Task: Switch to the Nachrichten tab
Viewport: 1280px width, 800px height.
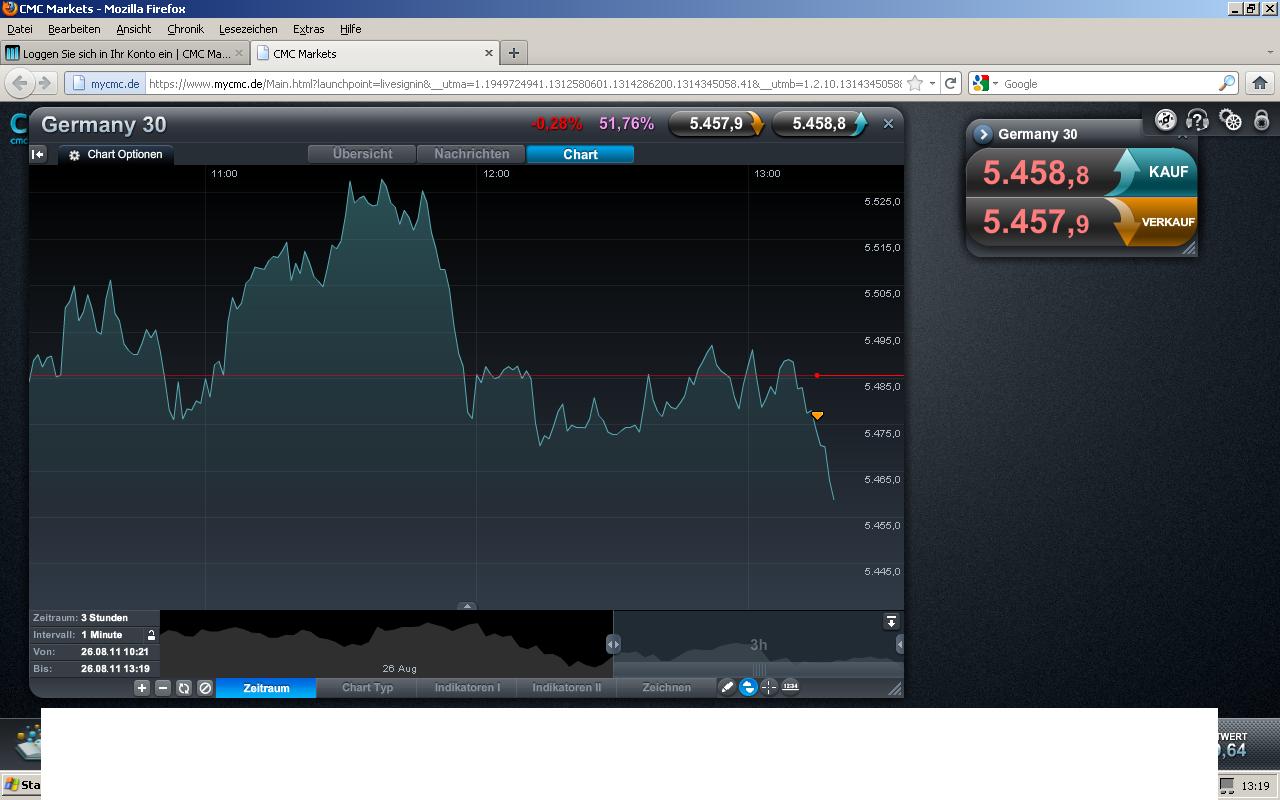Action: (x=472, y=154)
